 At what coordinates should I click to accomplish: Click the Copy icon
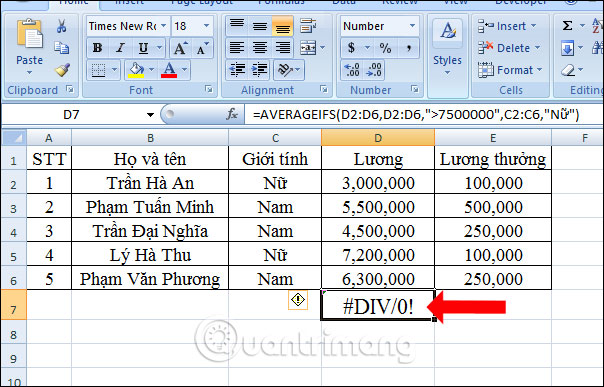click(62, 48)
